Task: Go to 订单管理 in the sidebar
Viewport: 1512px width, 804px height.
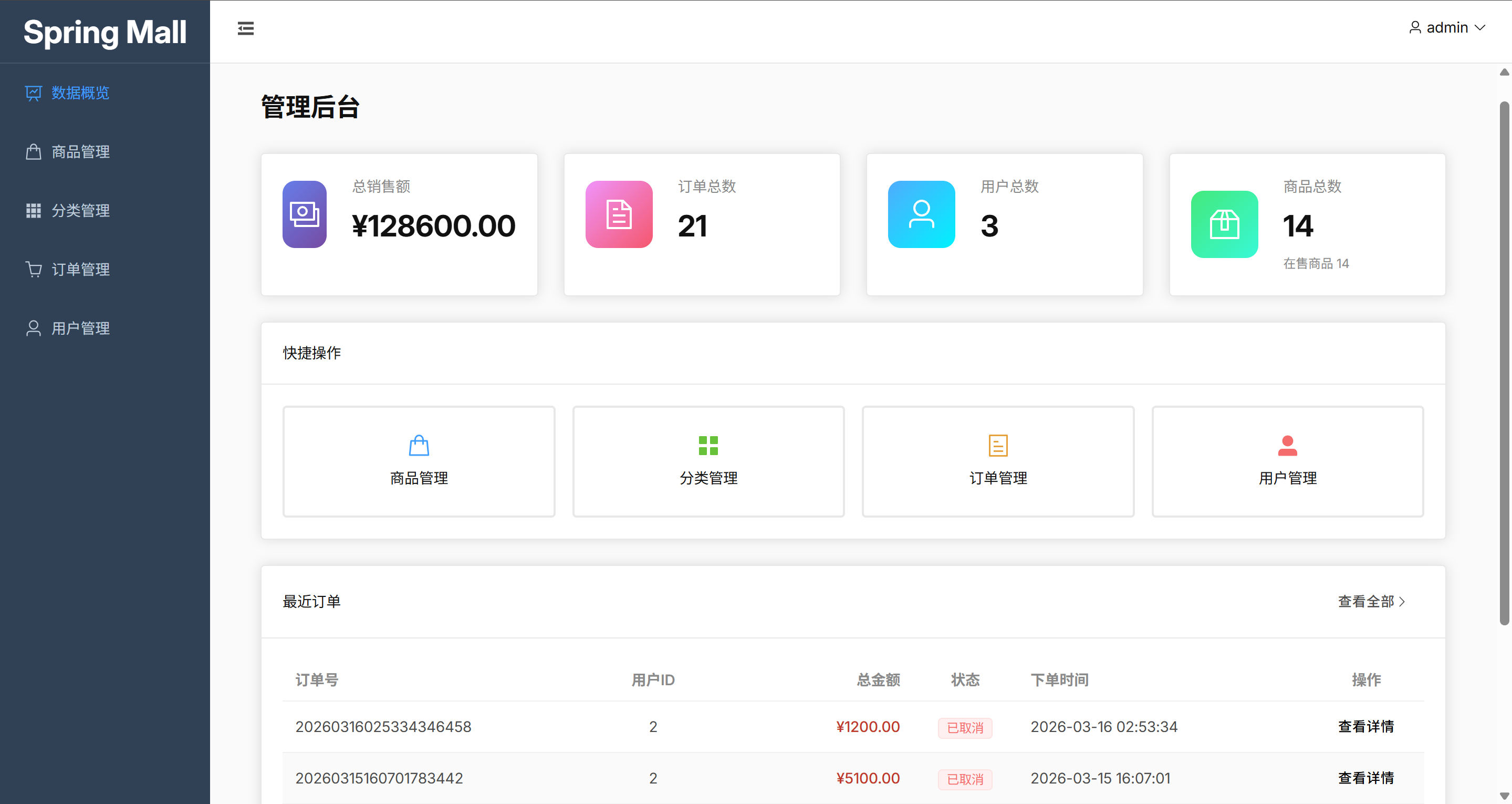Action: point(80,270)
